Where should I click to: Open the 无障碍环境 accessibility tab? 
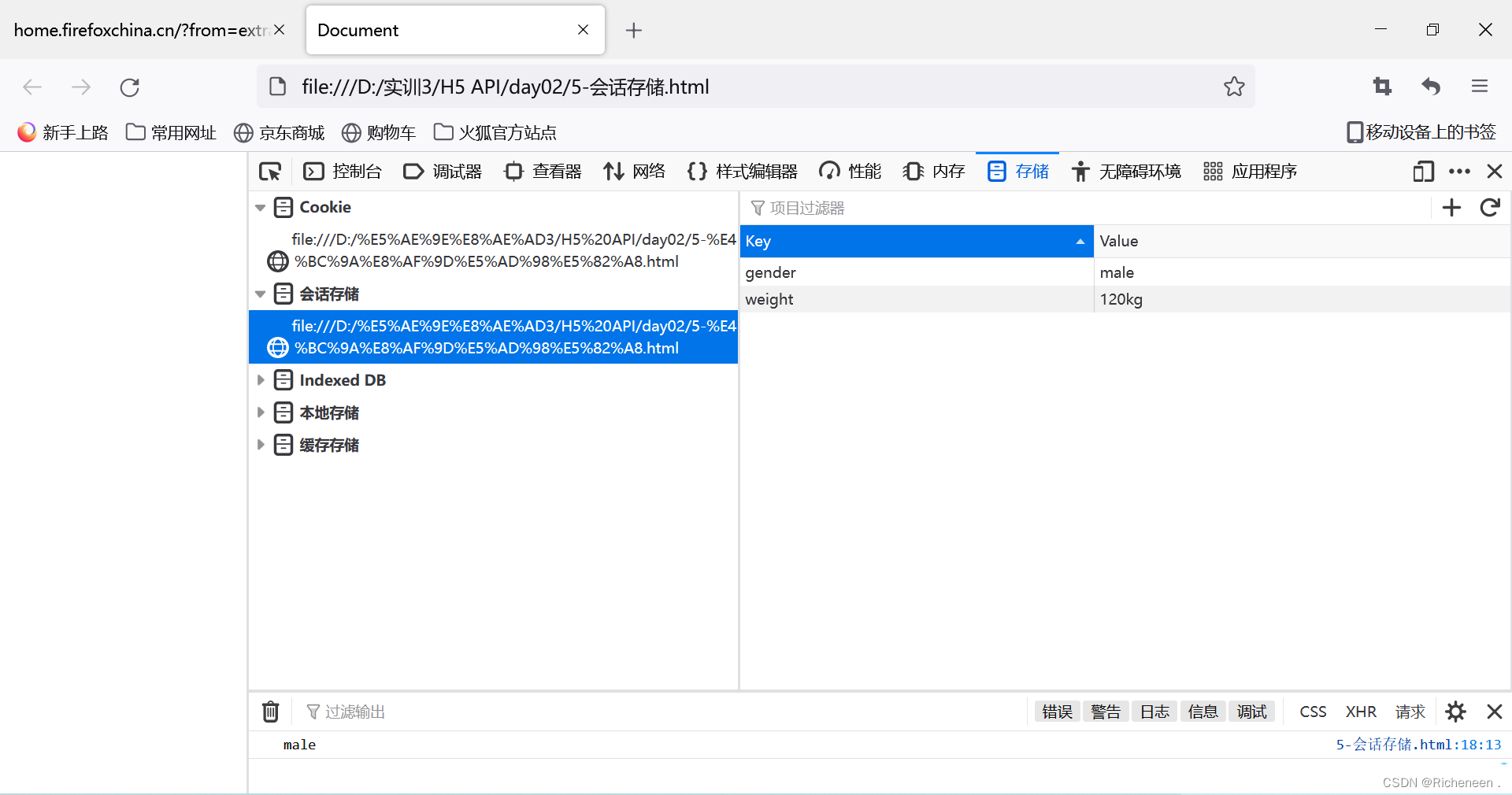[1126, 172]
